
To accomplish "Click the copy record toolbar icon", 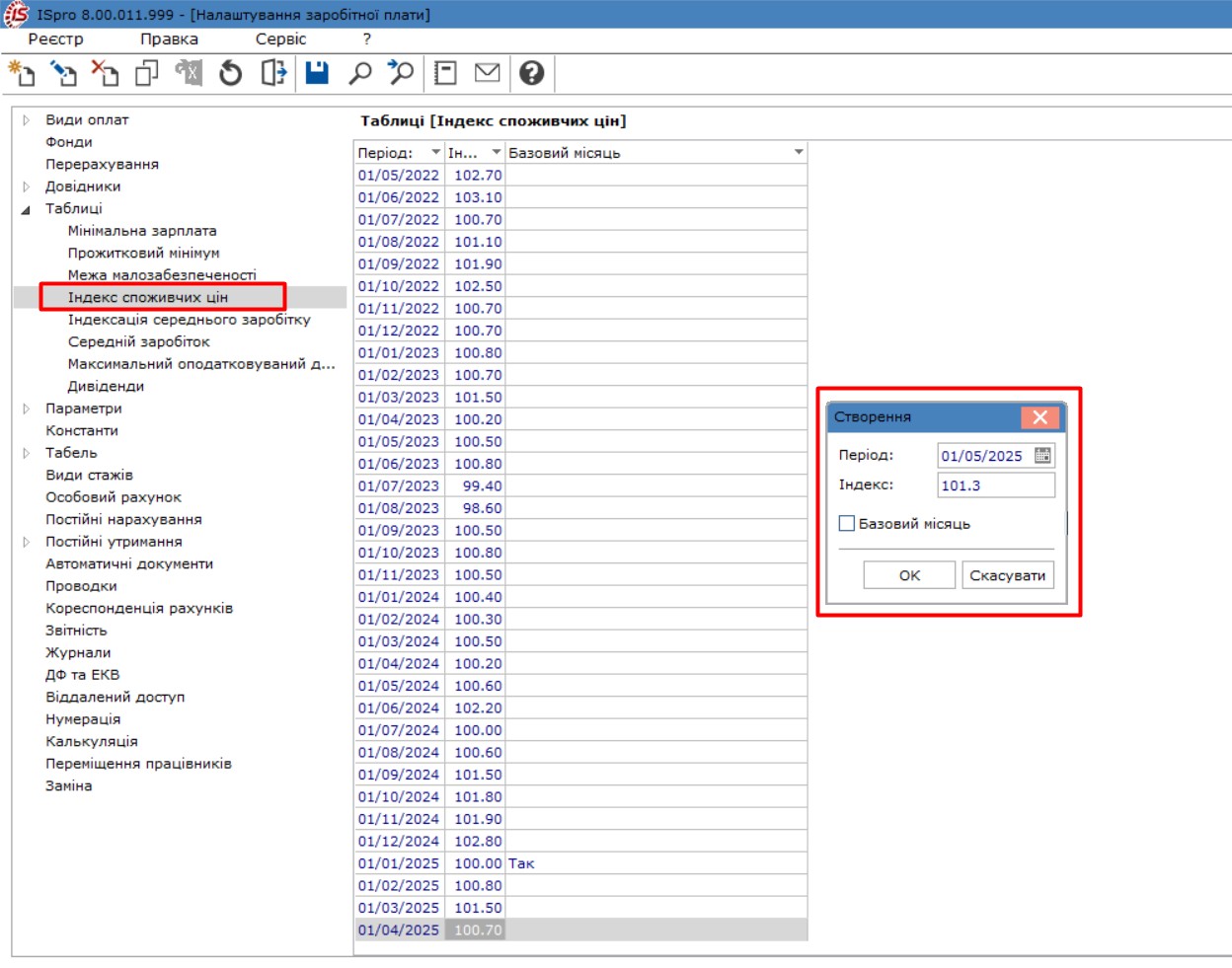I will 147,73.
